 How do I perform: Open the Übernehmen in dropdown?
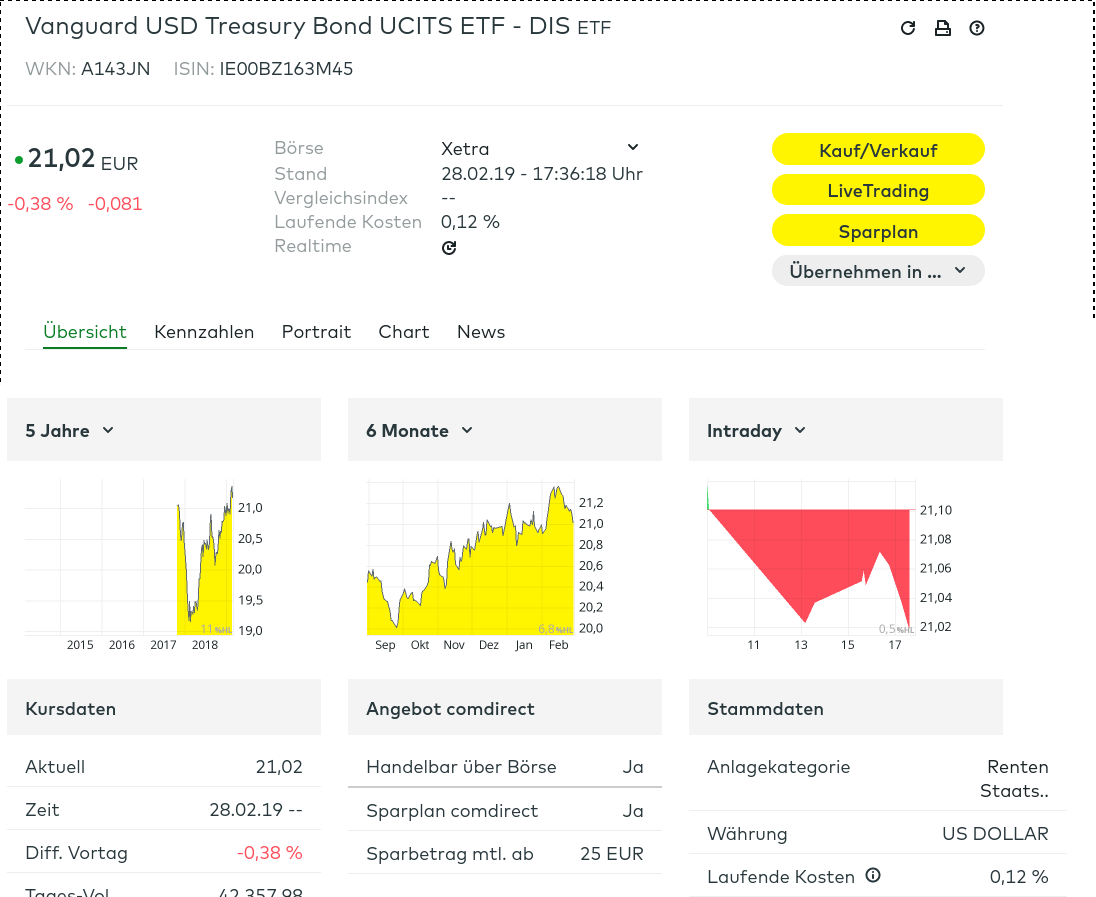(878, 271)
